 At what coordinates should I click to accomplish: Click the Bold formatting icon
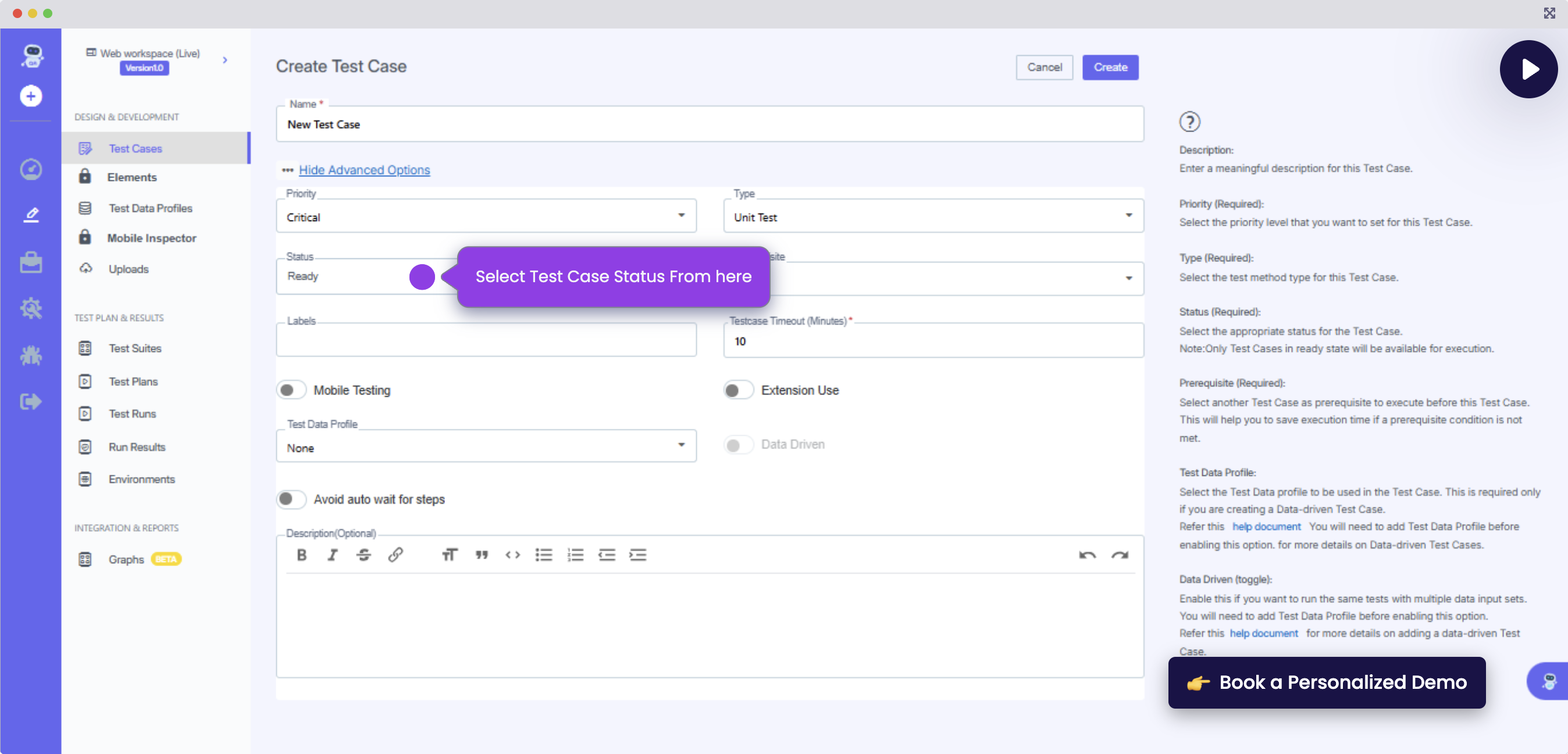tap(301, 555)
